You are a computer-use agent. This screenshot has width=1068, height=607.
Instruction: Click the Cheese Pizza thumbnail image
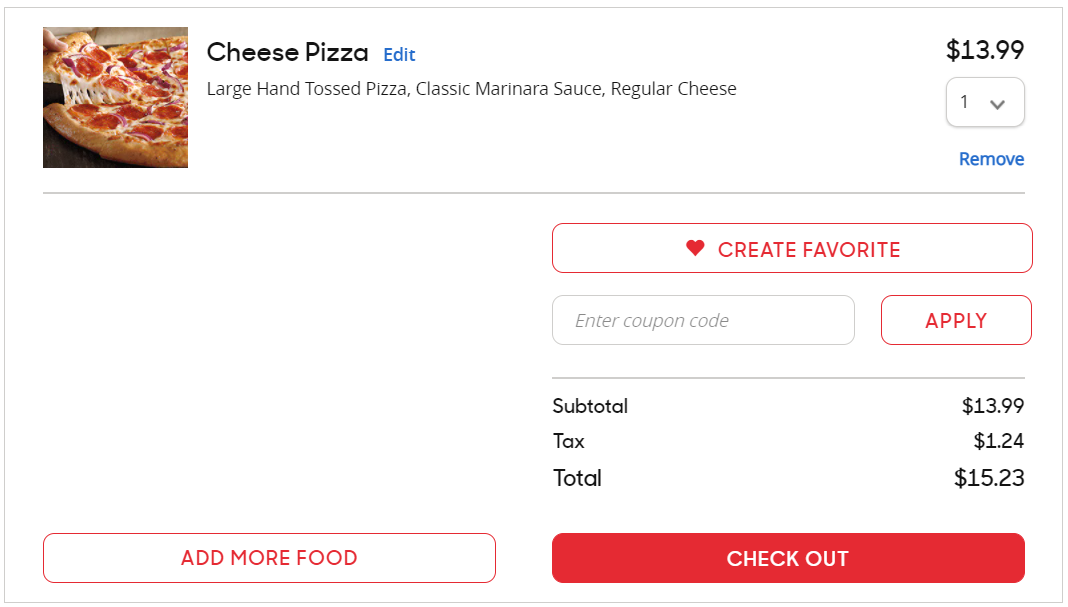coord(115,97)
